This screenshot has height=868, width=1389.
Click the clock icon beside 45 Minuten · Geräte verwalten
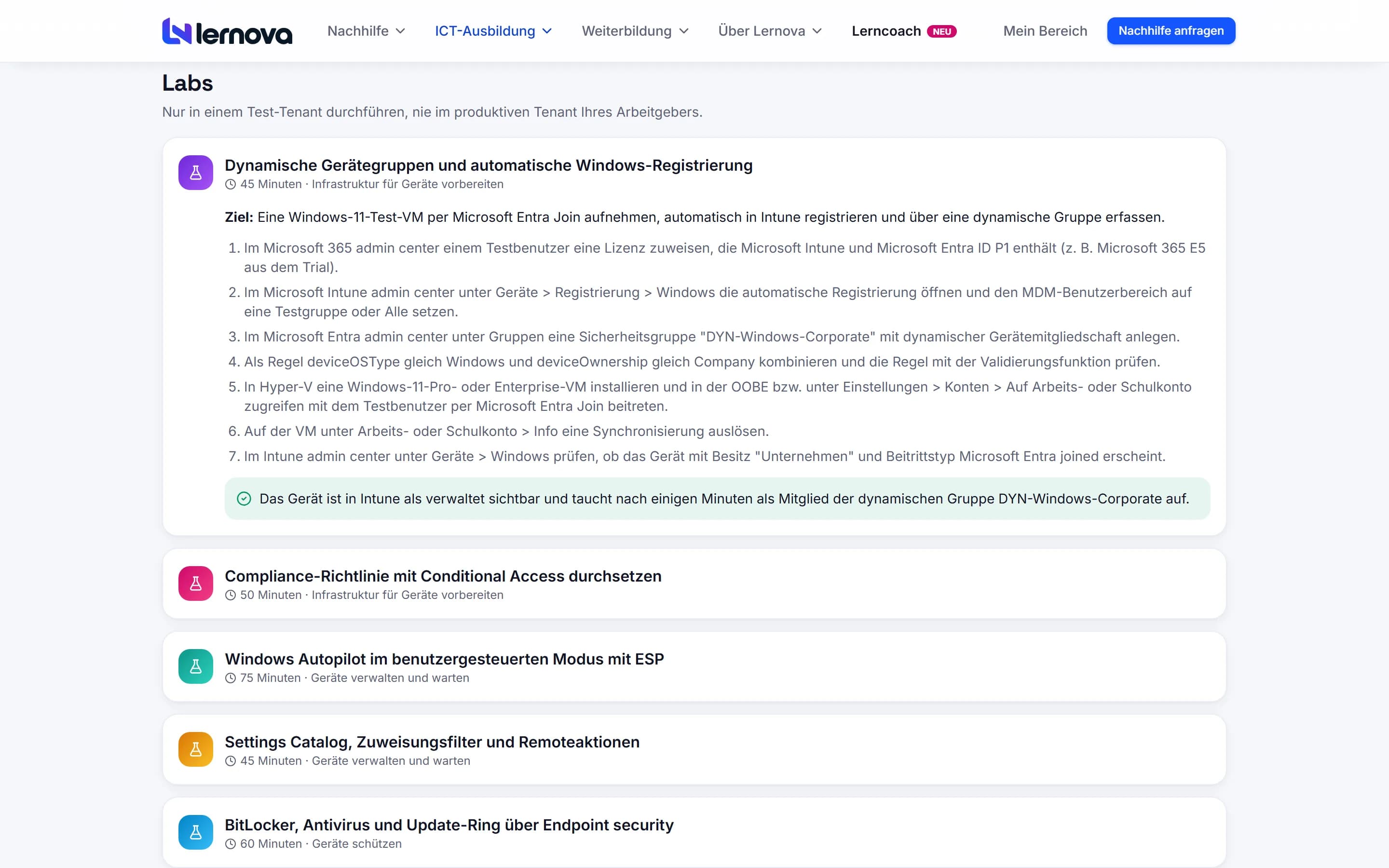coord(231,761)
